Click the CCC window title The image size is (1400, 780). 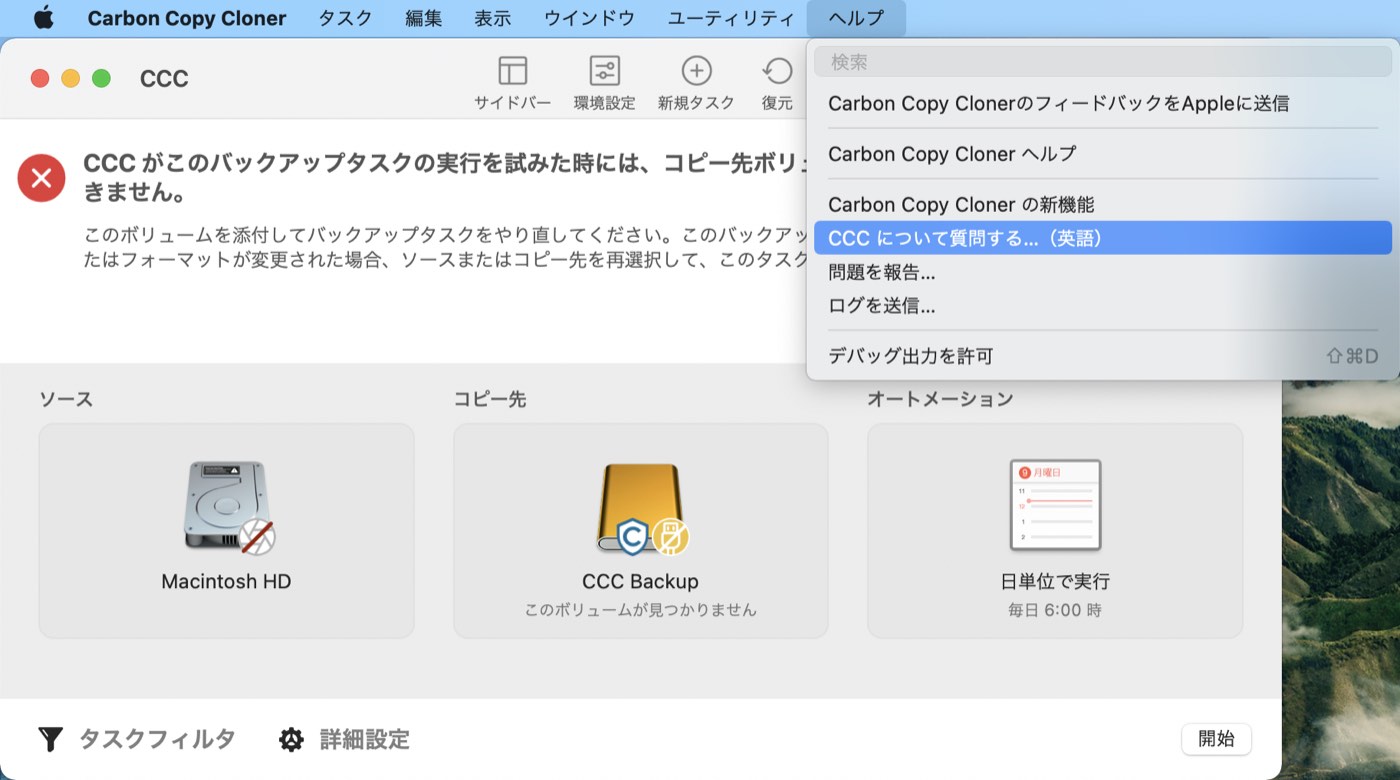click(x=164, y=79)
